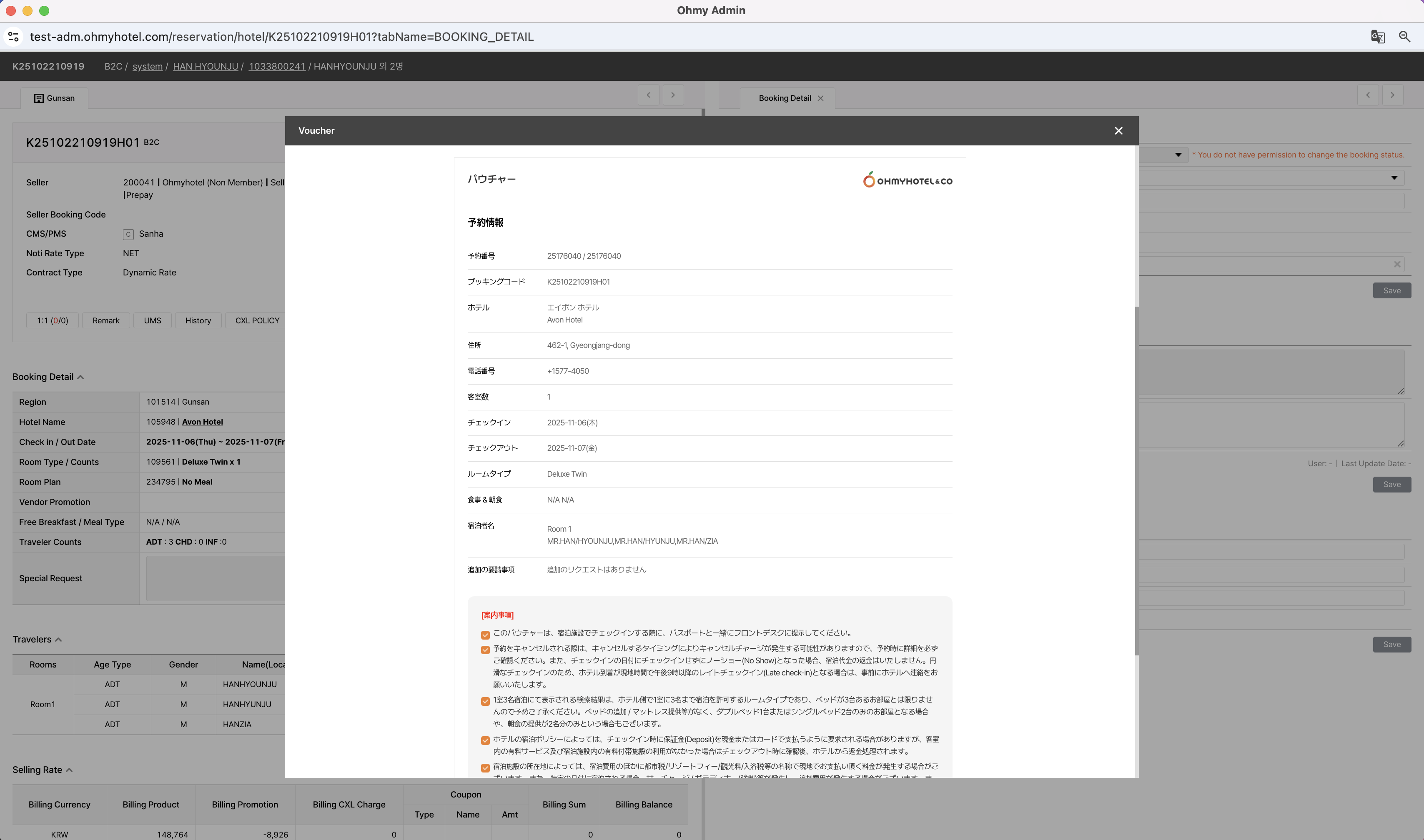The height and width of the screenshot is (840, 1424).
Task: Toggle the deposit policy notice checkbox
Action: tap(485, 740)
